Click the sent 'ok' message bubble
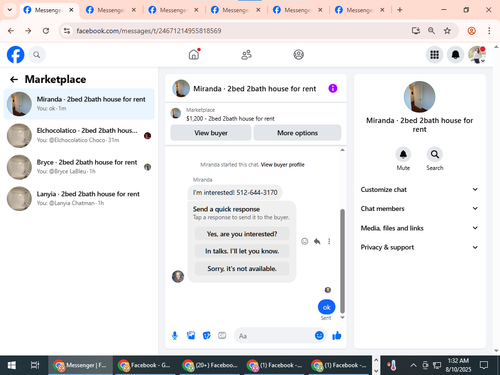500x375 pixels. pos(326,307)
